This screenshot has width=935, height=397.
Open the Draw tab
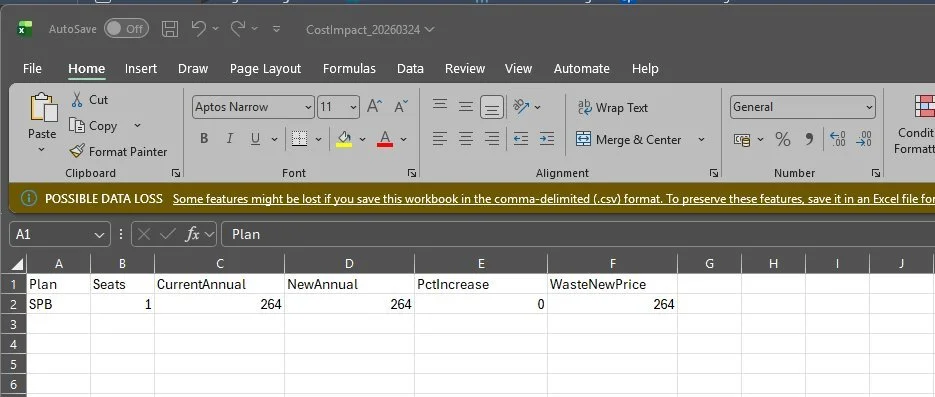193,69
